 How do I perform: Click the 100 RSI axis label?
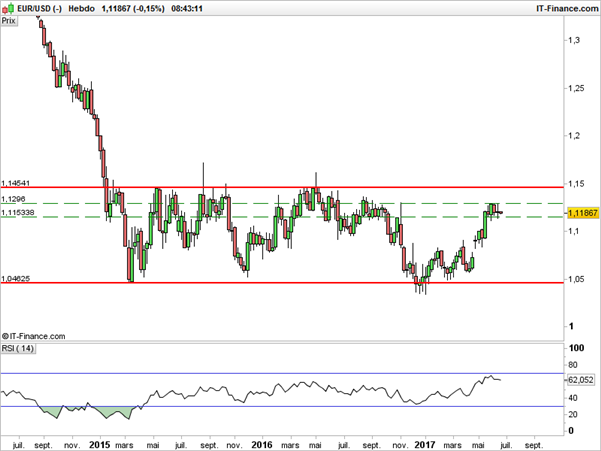576,348
